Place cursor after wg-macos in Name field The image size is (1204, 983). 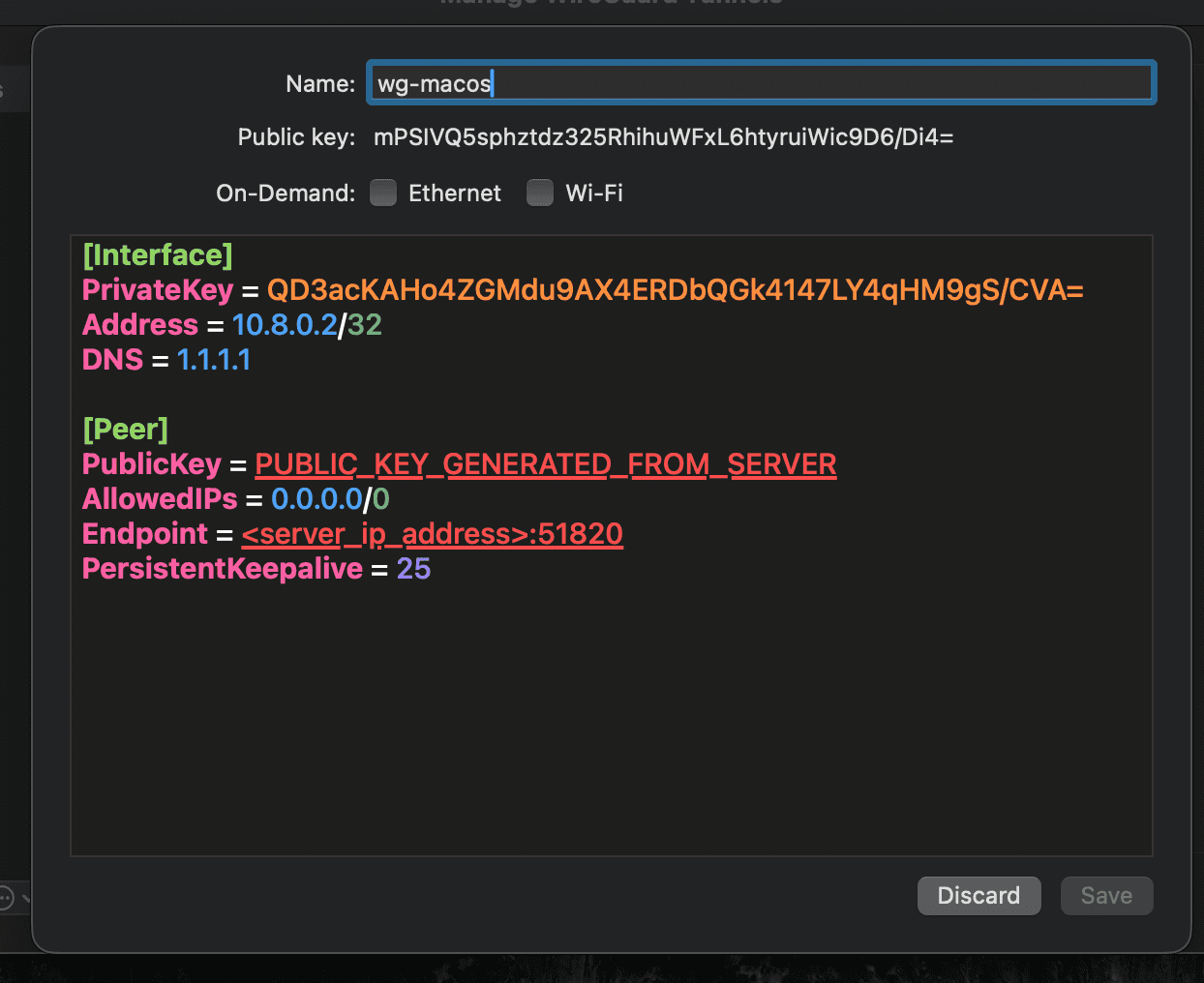pyautogui.click(x=496, y=82)
